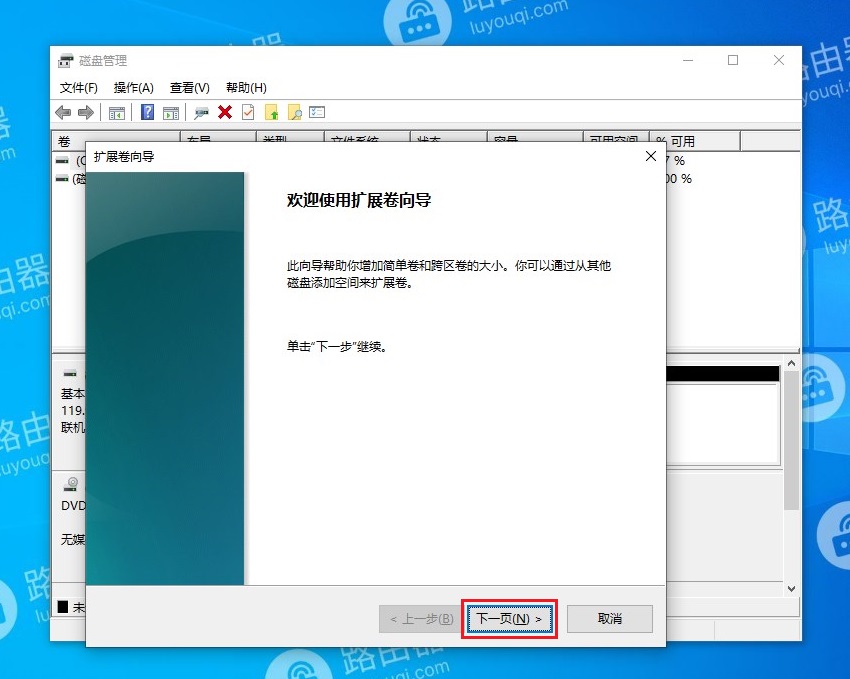The image size is (850, 679).
Task: Click the forward arrow toolbar icon
Action: click(86, 113)
